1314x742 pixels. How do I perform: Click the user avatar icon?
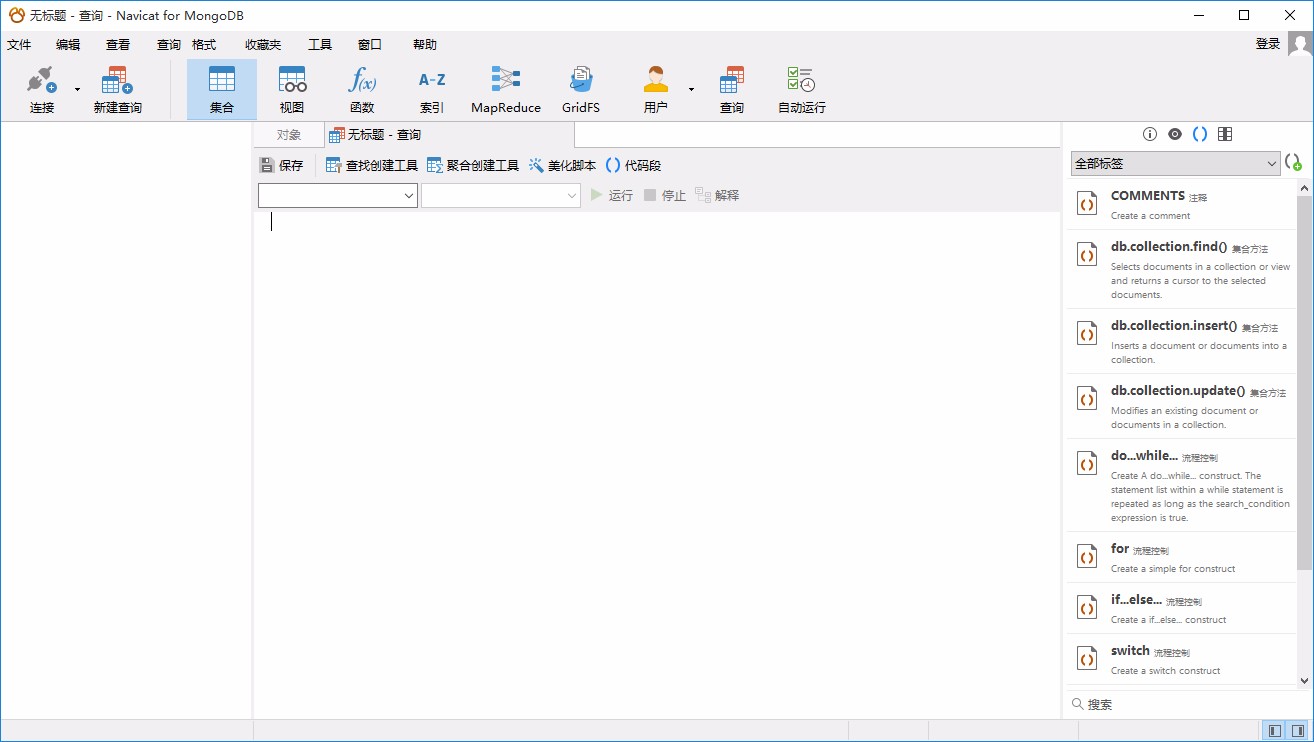click(x=1300, y=44)
